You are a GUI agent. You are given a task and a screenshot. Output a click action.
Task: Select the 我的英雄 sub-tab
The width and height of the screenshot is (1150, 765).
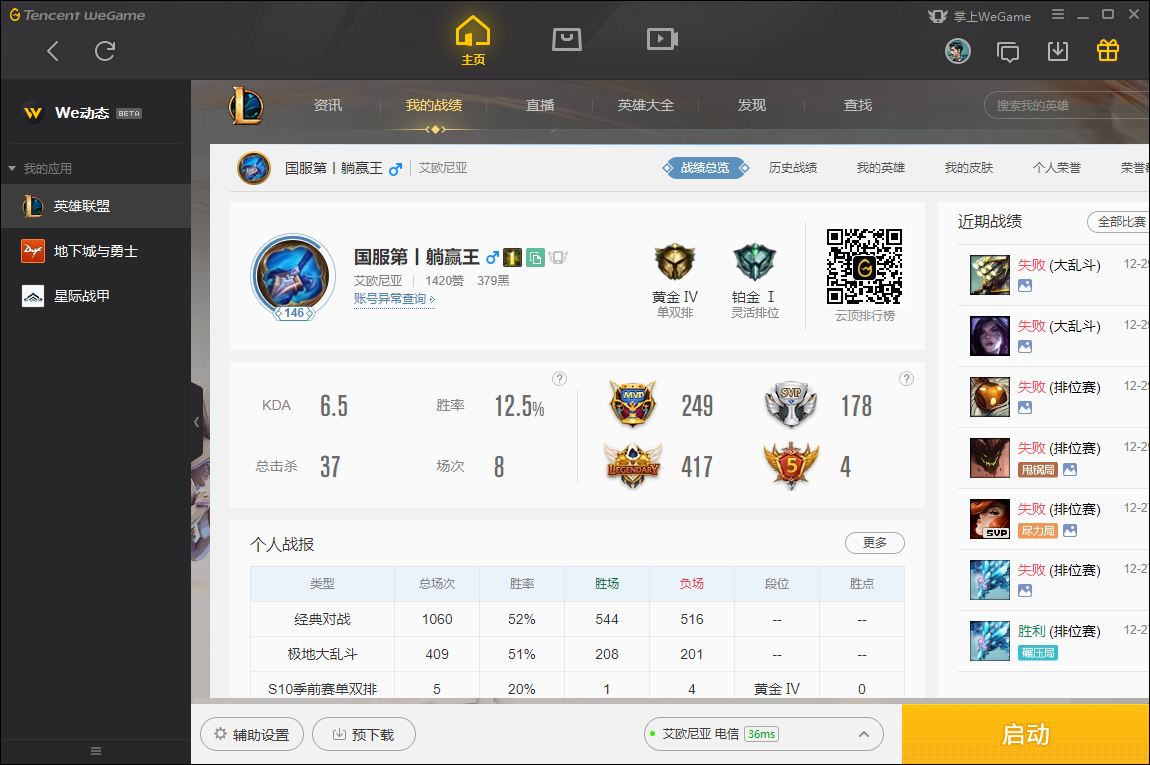[x=881, y=168]
